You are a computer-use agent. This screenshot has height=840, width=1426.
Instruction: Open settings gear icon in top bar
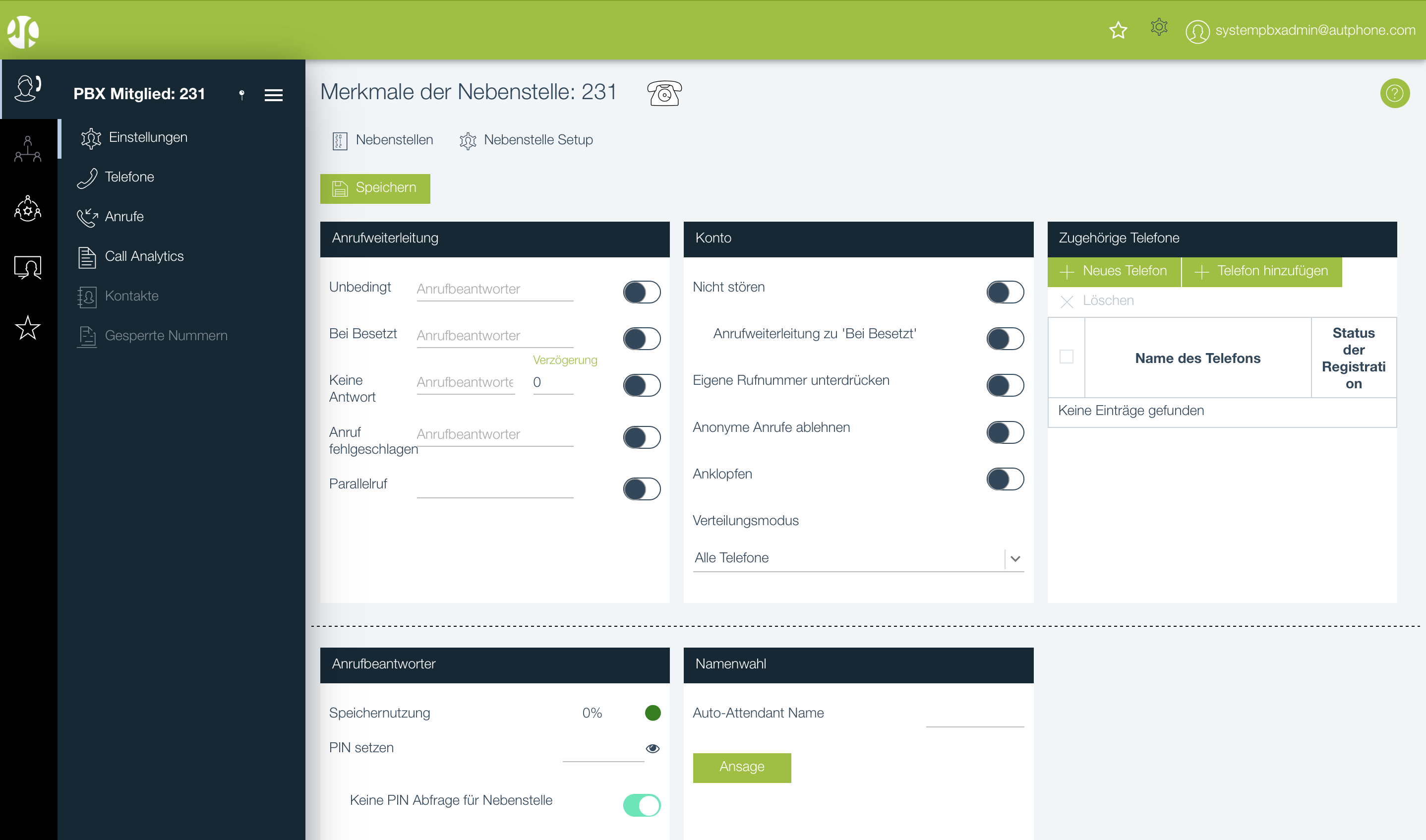[x=1158, y=27]
